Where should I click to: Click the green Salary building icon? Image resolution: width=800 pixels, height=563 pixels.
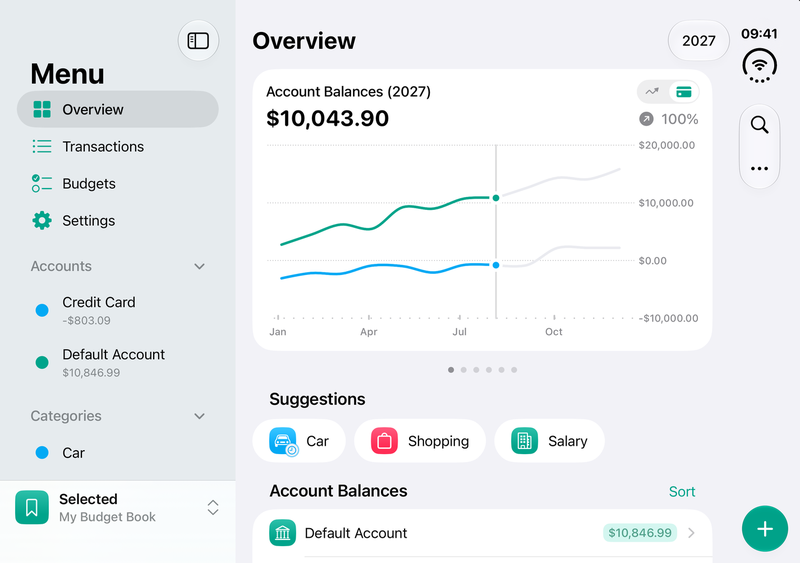tap(524, 441)
